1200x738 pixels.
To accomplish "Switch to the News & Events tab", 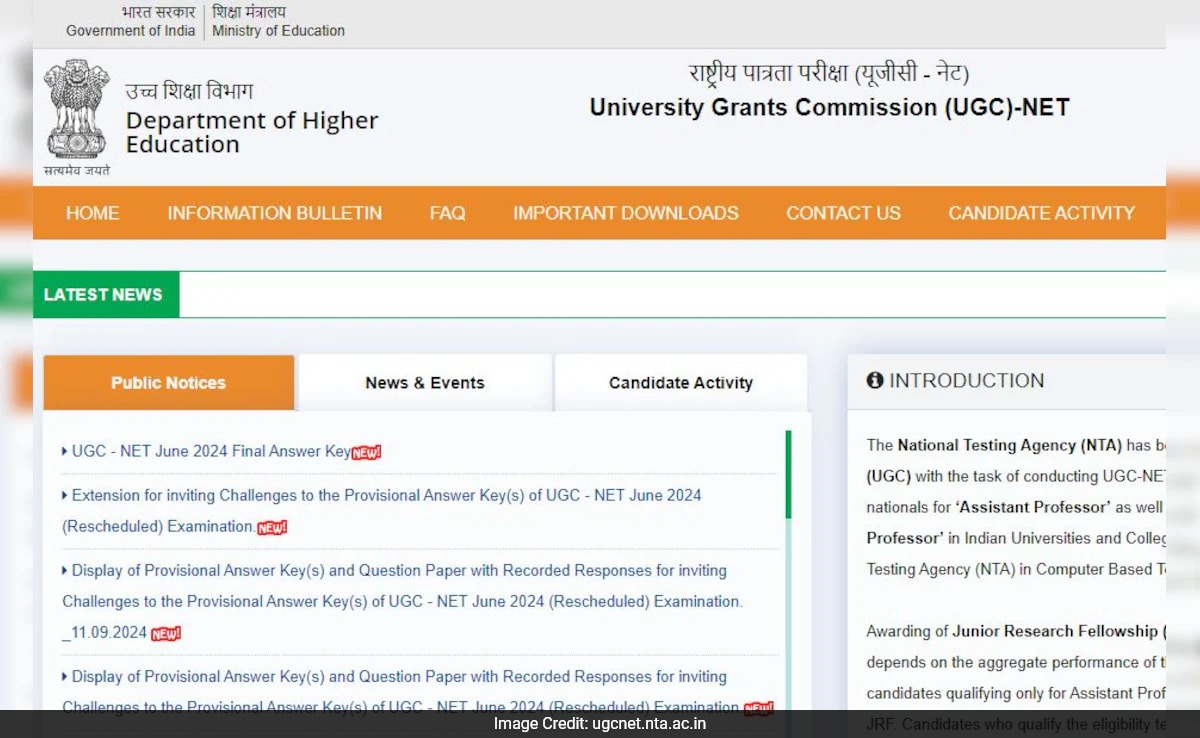I will pyautogui.click(x=424, y=382).
